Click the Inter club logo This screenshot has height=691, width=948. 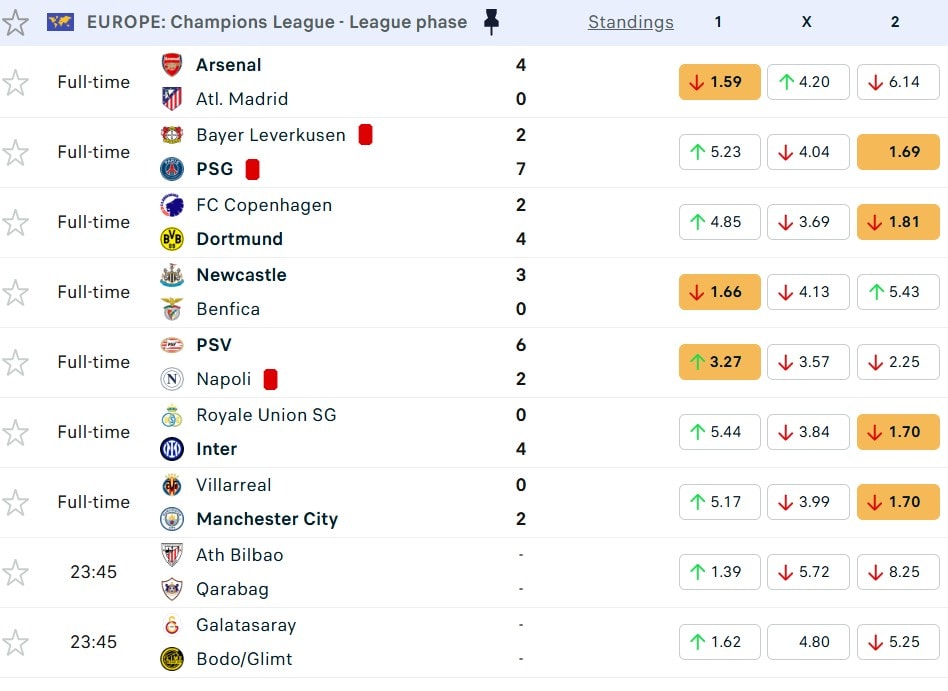172,449
